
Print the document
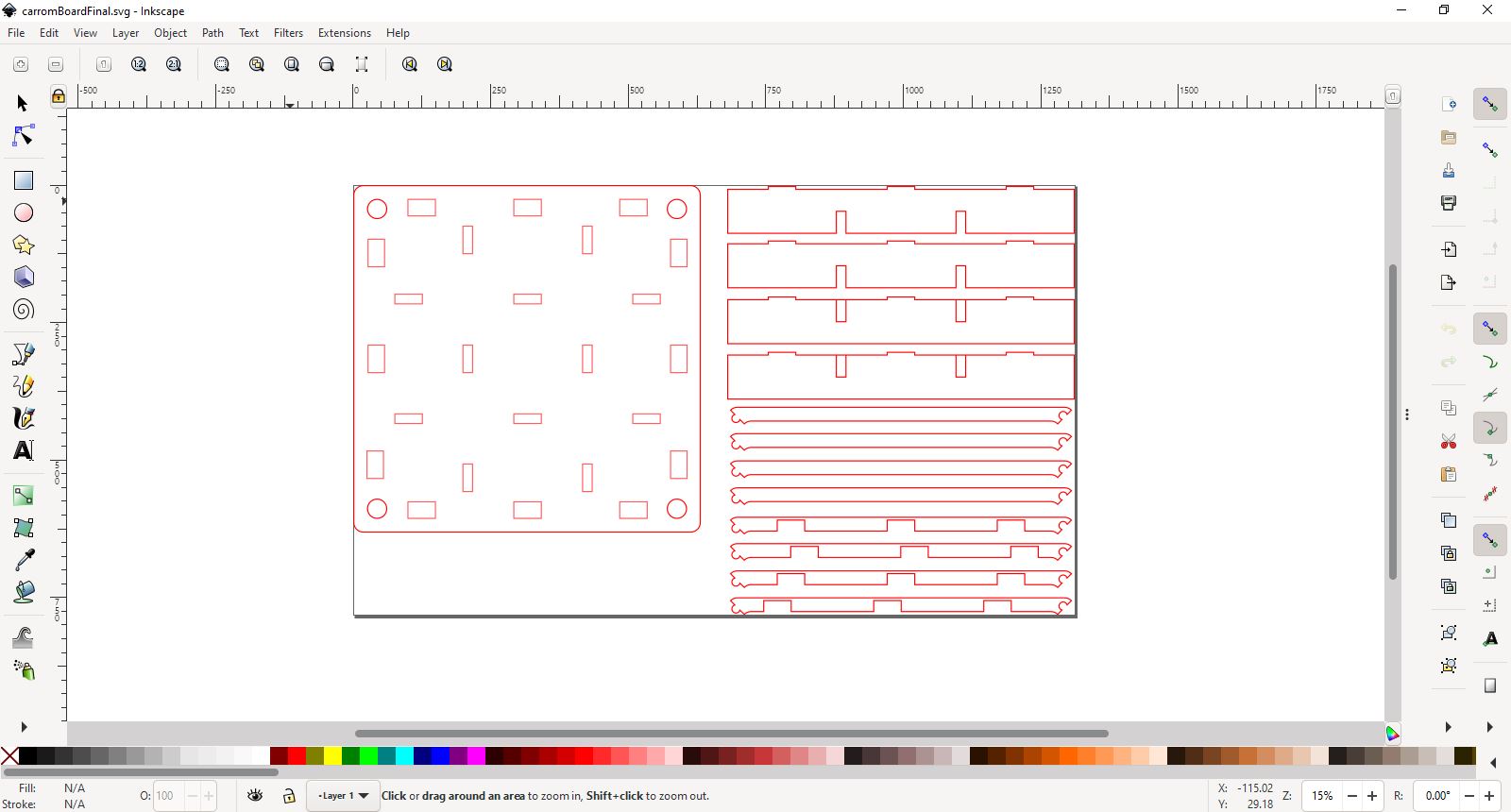[1449, 202]
